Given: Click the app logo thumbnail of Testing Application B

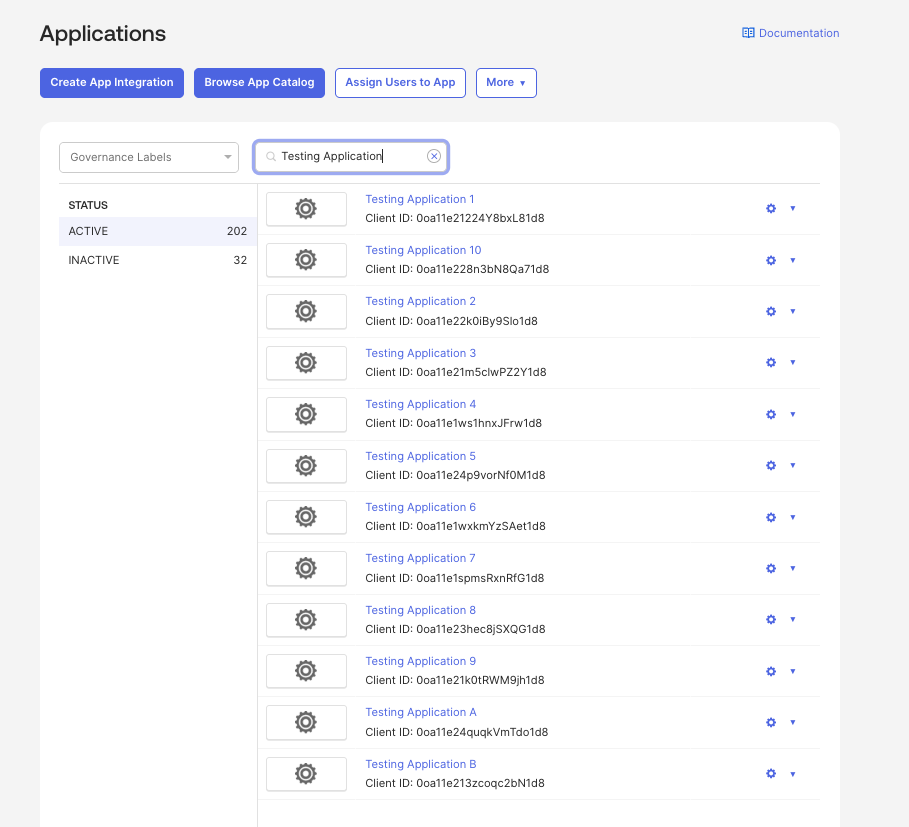Looking at the screenshot, I should 306,774.
